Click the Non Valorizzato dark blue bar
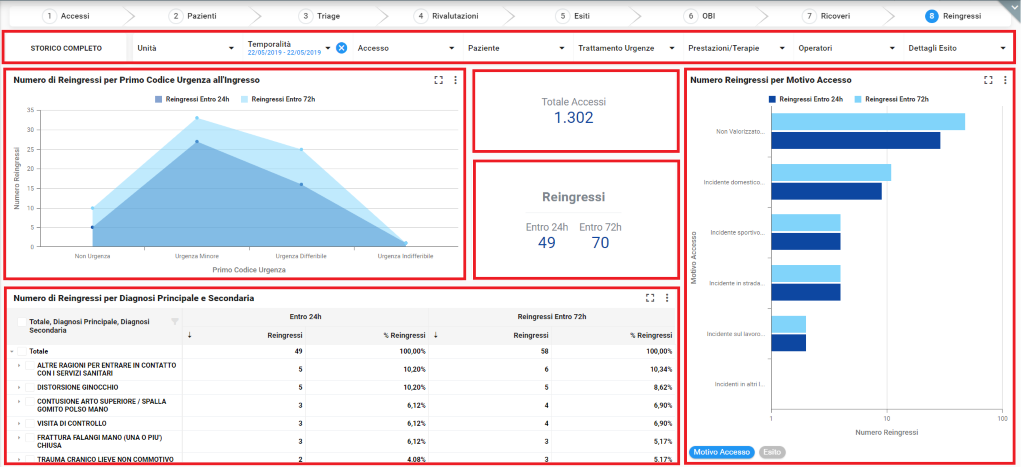Screen dimensions: 1024x467 tap(855, 140)
